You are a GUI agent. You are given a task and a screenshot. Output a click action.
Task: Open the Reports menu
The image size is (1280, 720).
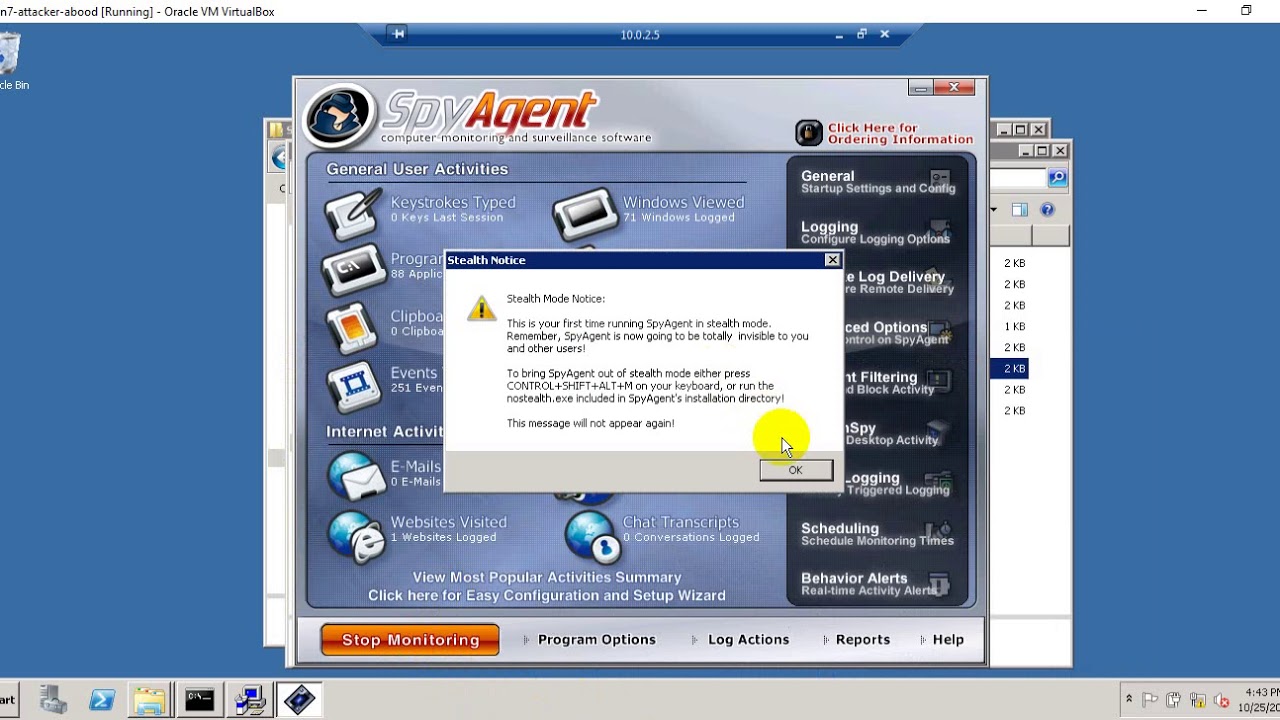(x=863, y=640)
